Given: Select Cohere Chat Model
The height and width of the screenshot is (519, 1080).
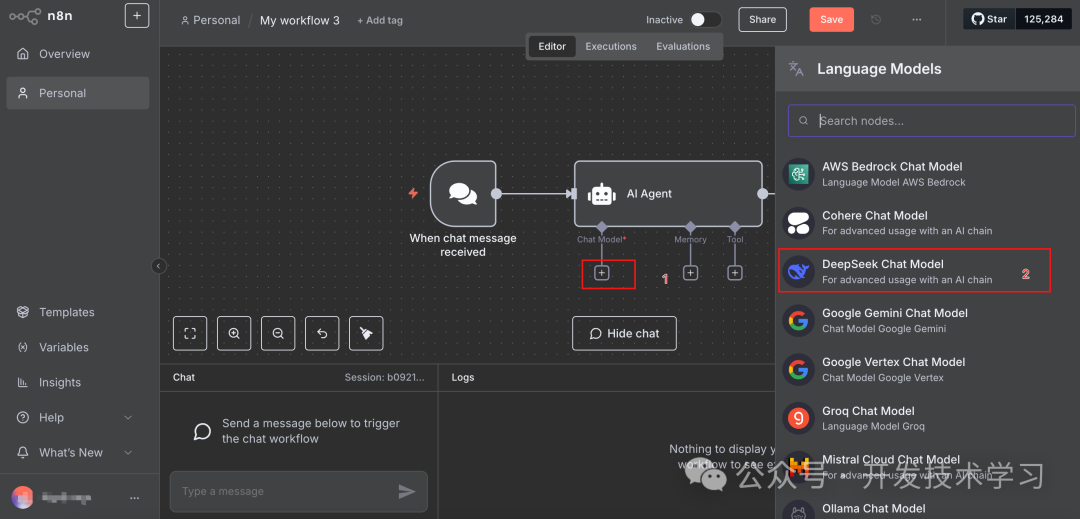Looking at the screenshot, I should point(927,222).
